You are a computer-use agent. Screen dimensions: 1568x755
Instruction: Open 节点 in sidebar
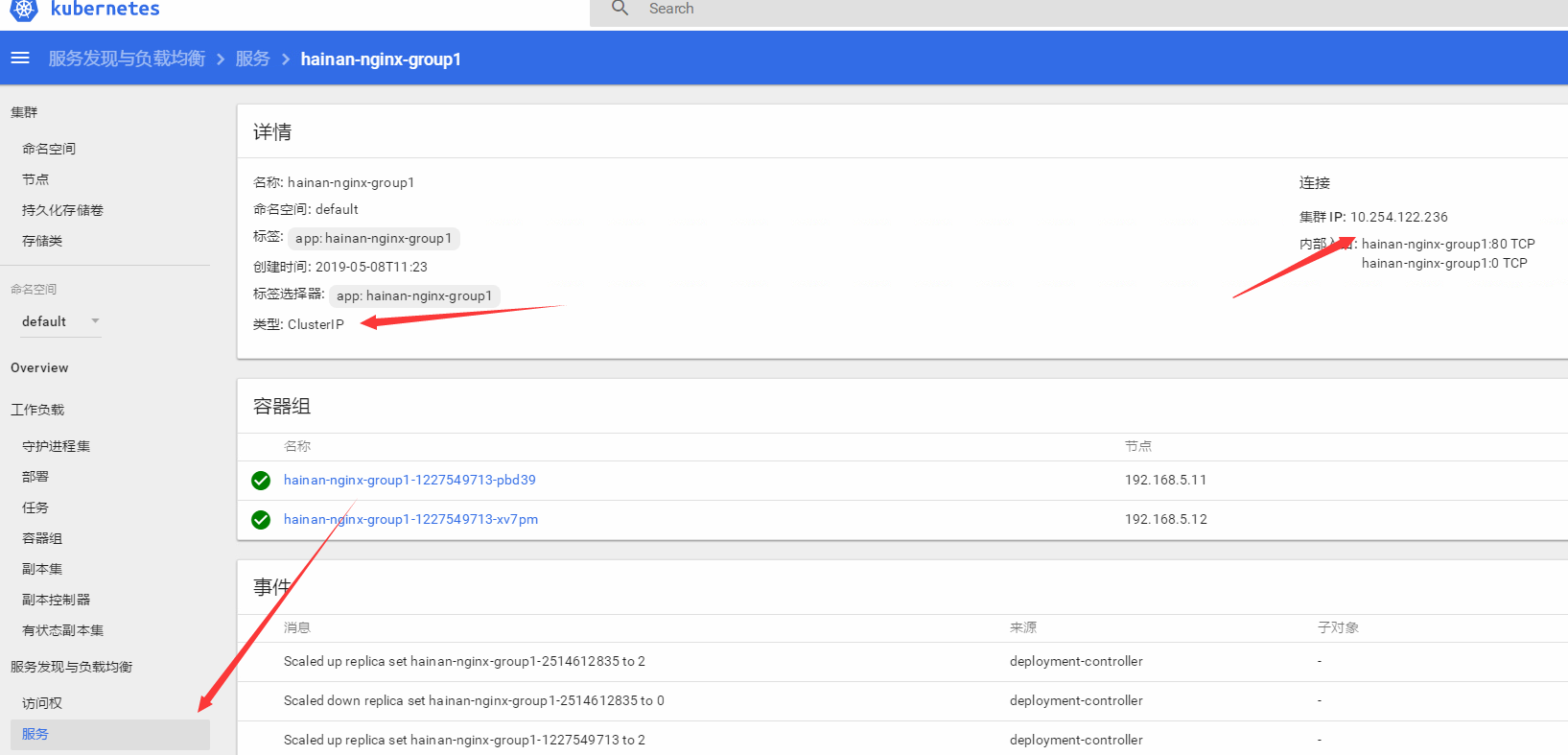click(x=35, y=179)
